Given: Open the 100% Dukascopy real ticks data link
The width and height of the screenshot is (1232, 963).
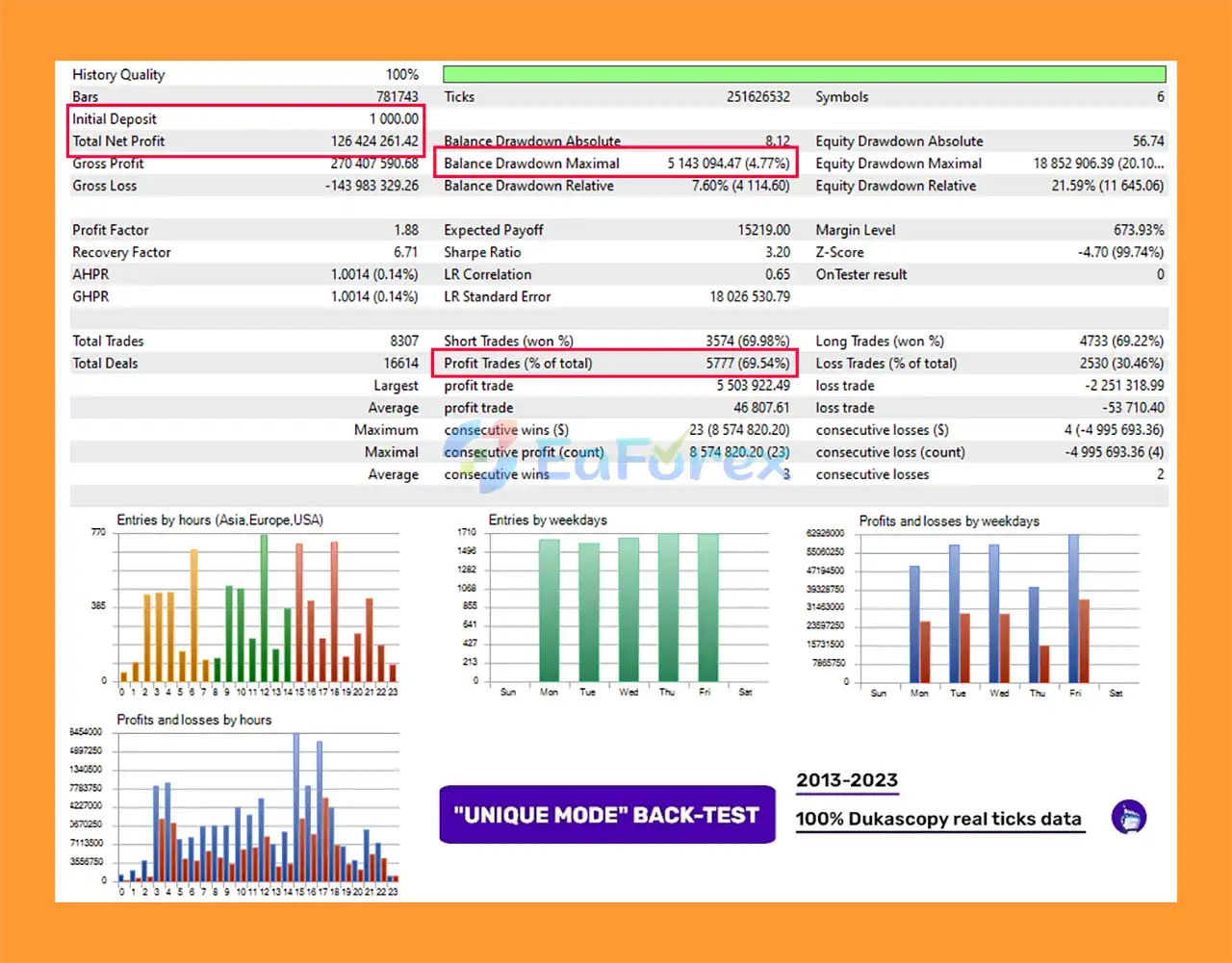Looking at the screenshot, I should click(938, 820).
